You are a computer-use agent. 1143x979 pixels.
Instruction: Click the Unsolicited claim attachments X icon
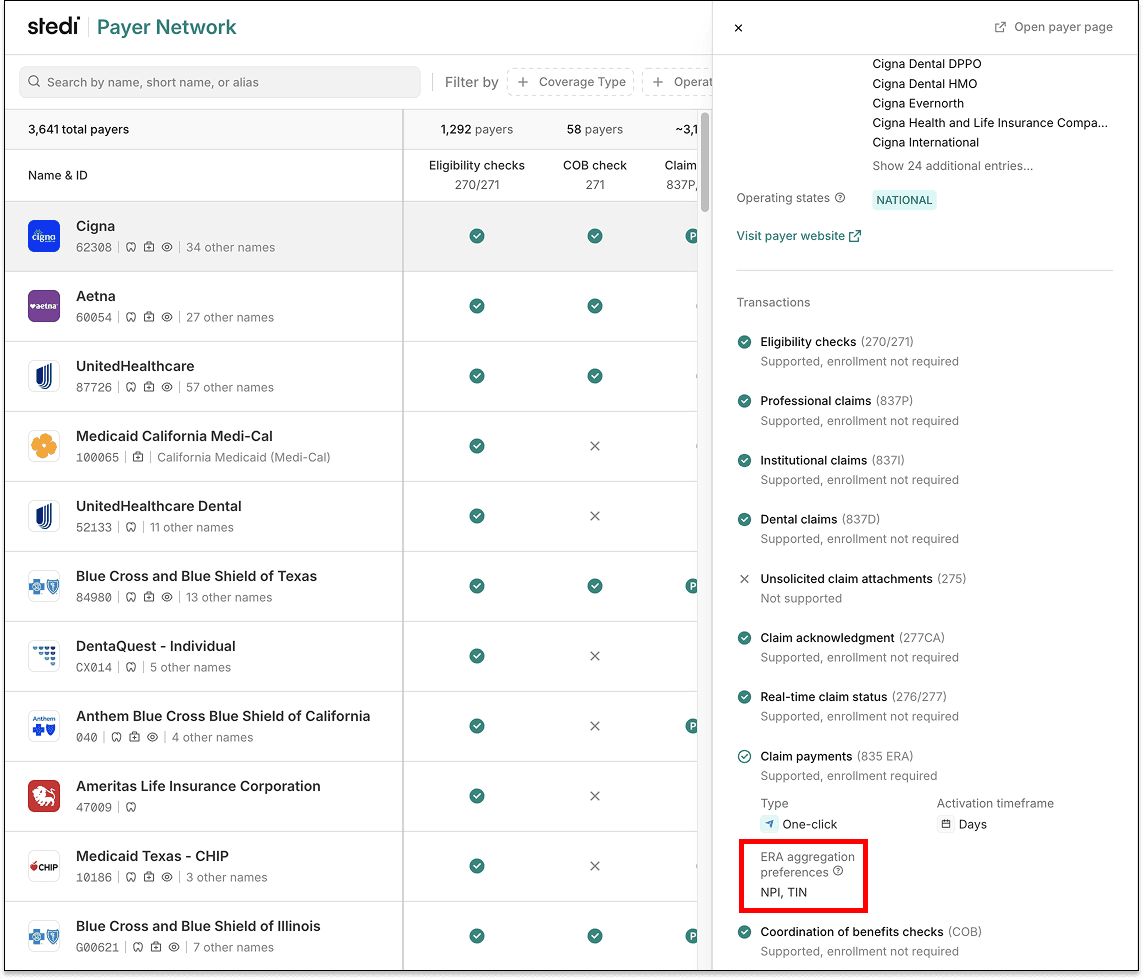coord(744,579)
